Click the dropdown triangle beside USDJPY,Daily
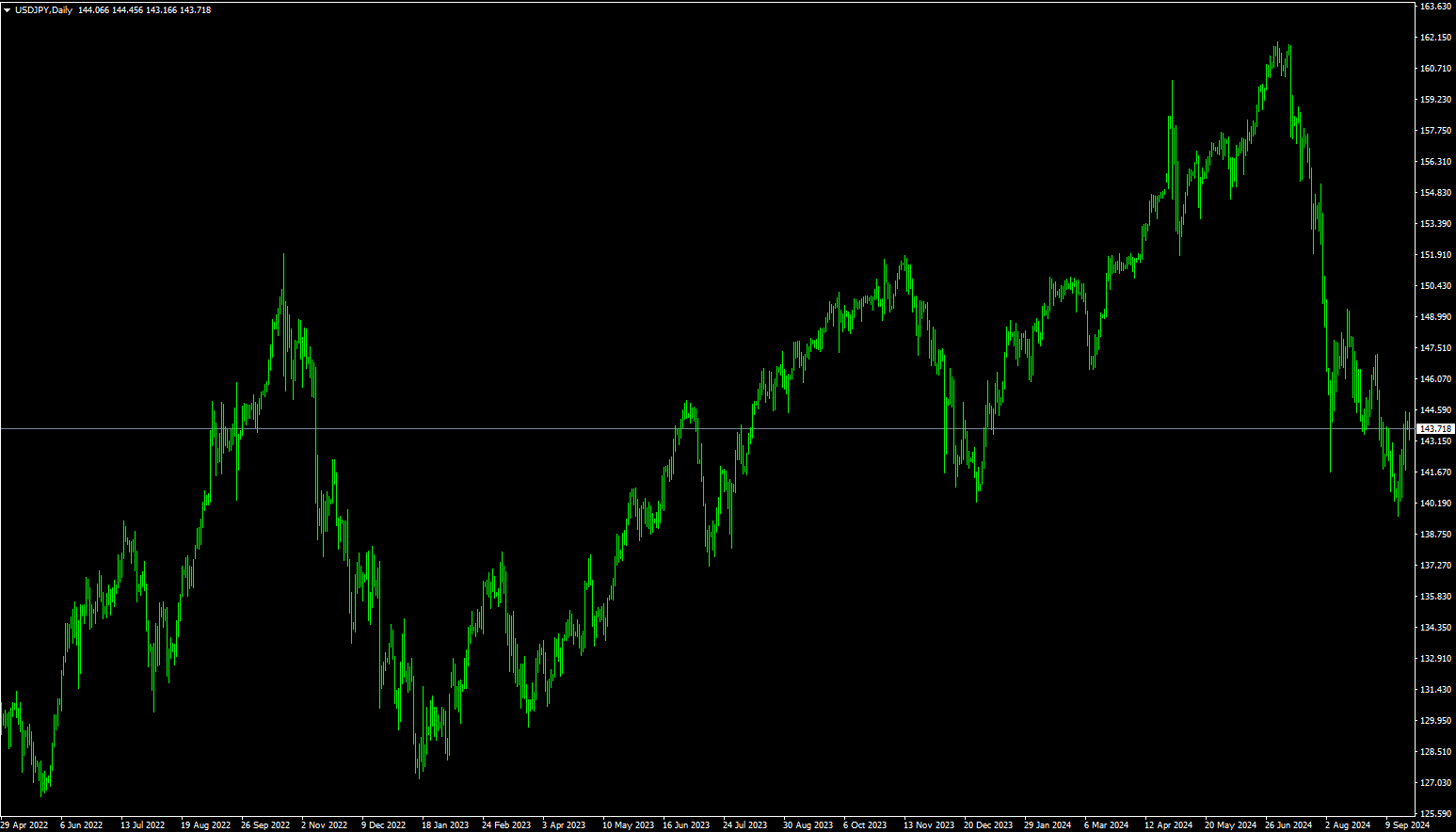Screen dimensions: 1456x832 [8, 10]
